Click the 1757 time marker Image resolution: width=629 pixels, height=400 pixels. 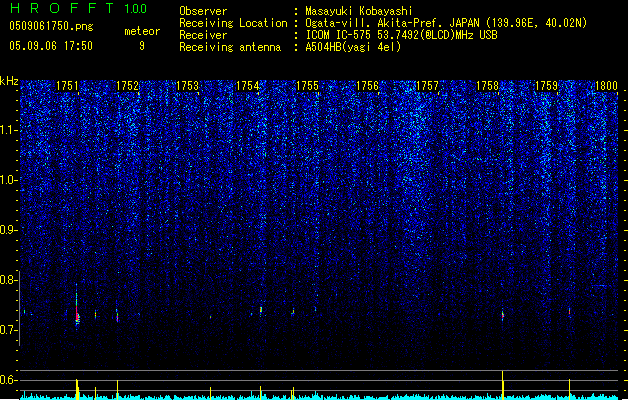tap(427, 86)
